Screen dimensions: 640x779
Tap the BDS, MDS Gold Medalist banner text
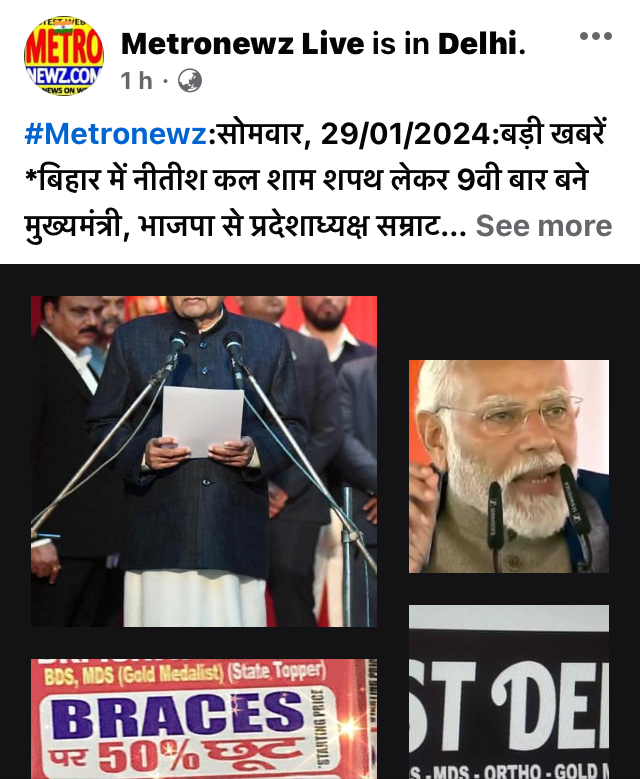pos(185,673)
